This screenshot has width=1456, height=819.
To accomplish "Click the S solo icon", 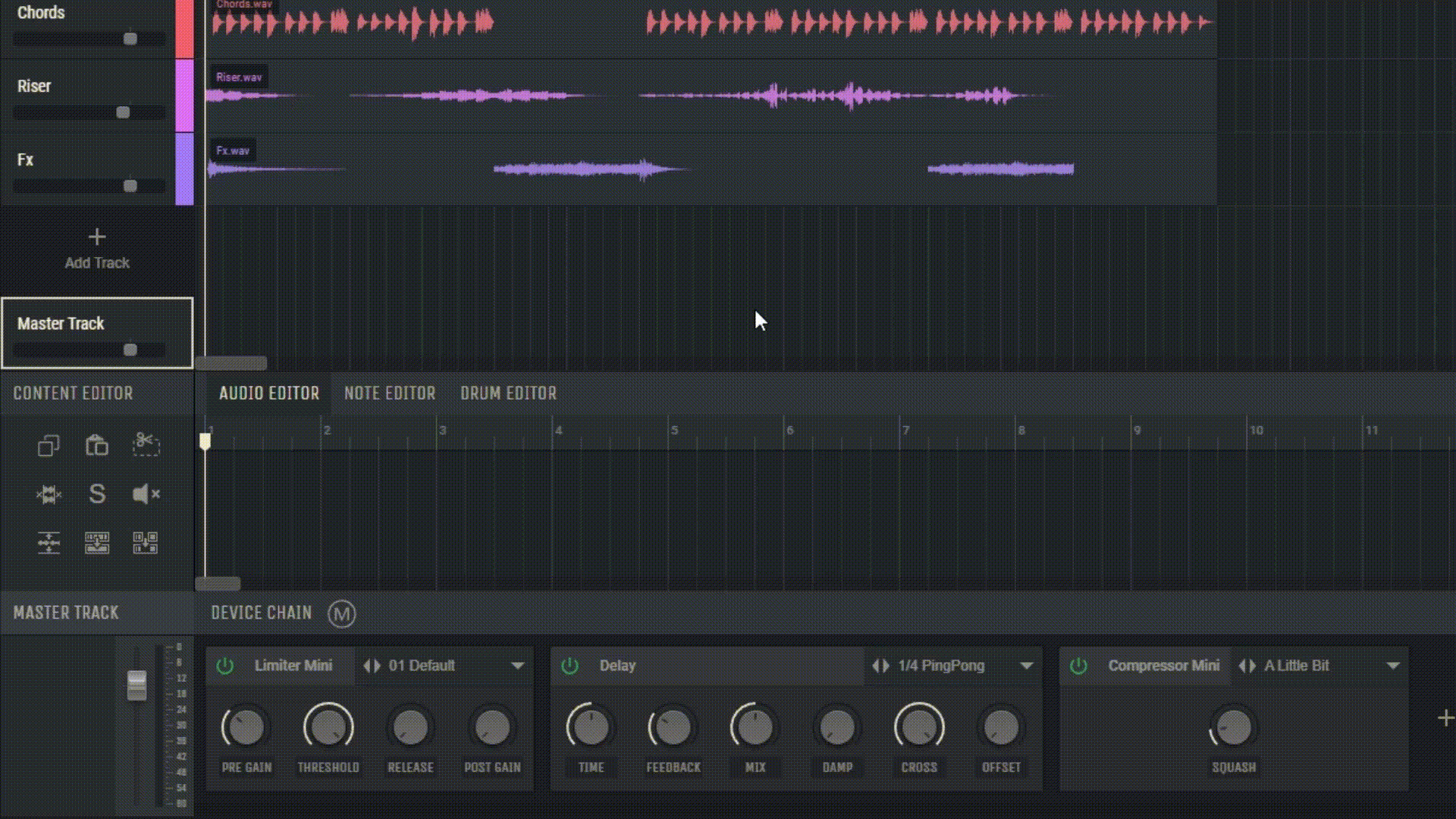I will (97, 494).
